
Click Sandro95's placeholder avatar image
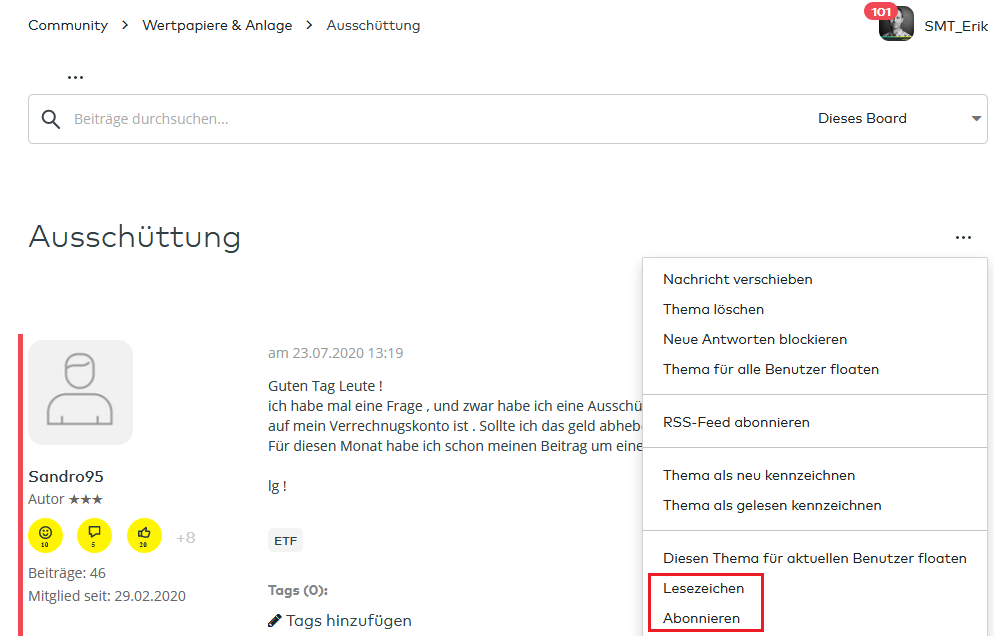click(80, 392)
